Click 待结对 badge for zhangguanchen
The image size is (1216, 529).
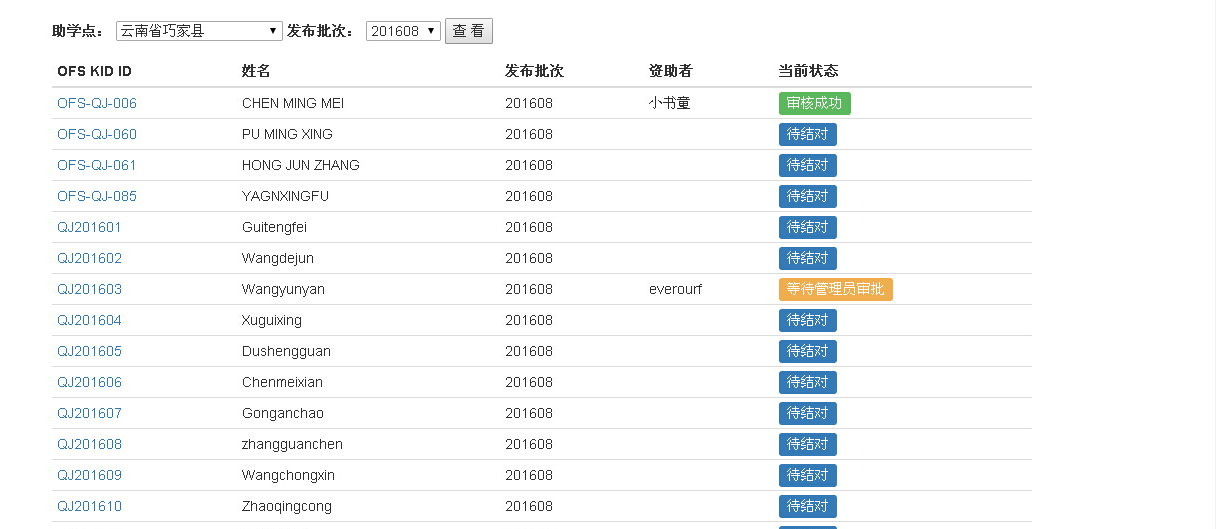[808, 444]
